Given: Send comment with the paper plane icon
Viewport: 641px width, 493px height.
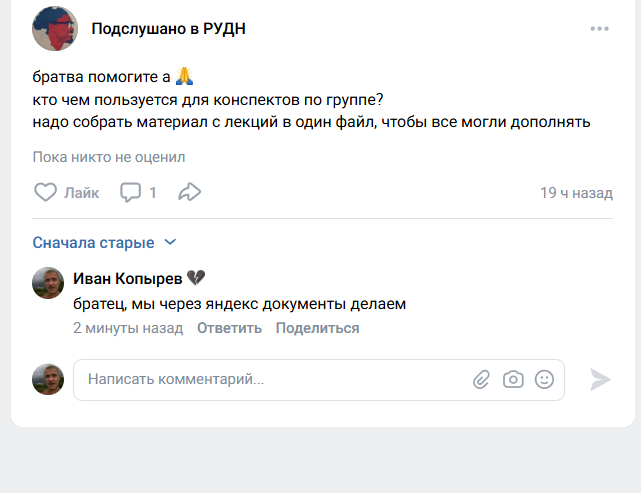Looking at the screenshot, I should tap(600, 379).
